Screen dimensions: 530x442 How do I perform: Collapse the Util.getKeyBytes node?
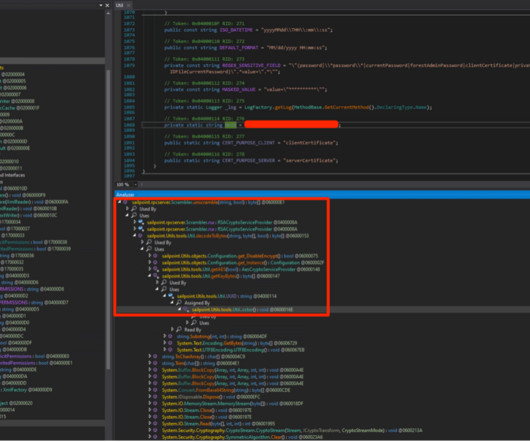click(x=149, y=276)
